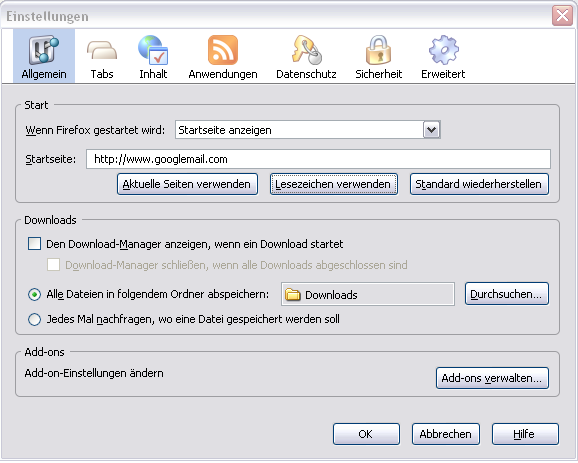Click 'Standard wiederherstellen' button
Screen dimensions: 578x463
pos(479,184)
